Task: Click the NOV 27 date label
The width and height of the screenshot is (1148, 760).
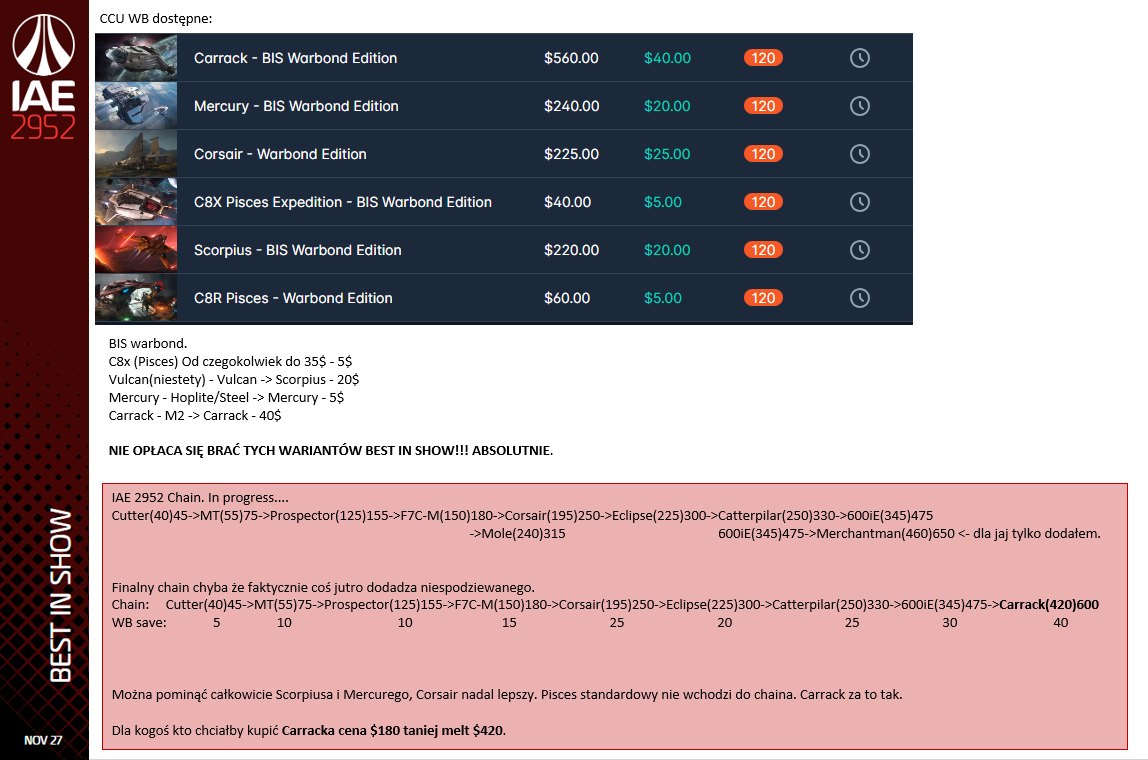Action: click(x=43, y=740)
